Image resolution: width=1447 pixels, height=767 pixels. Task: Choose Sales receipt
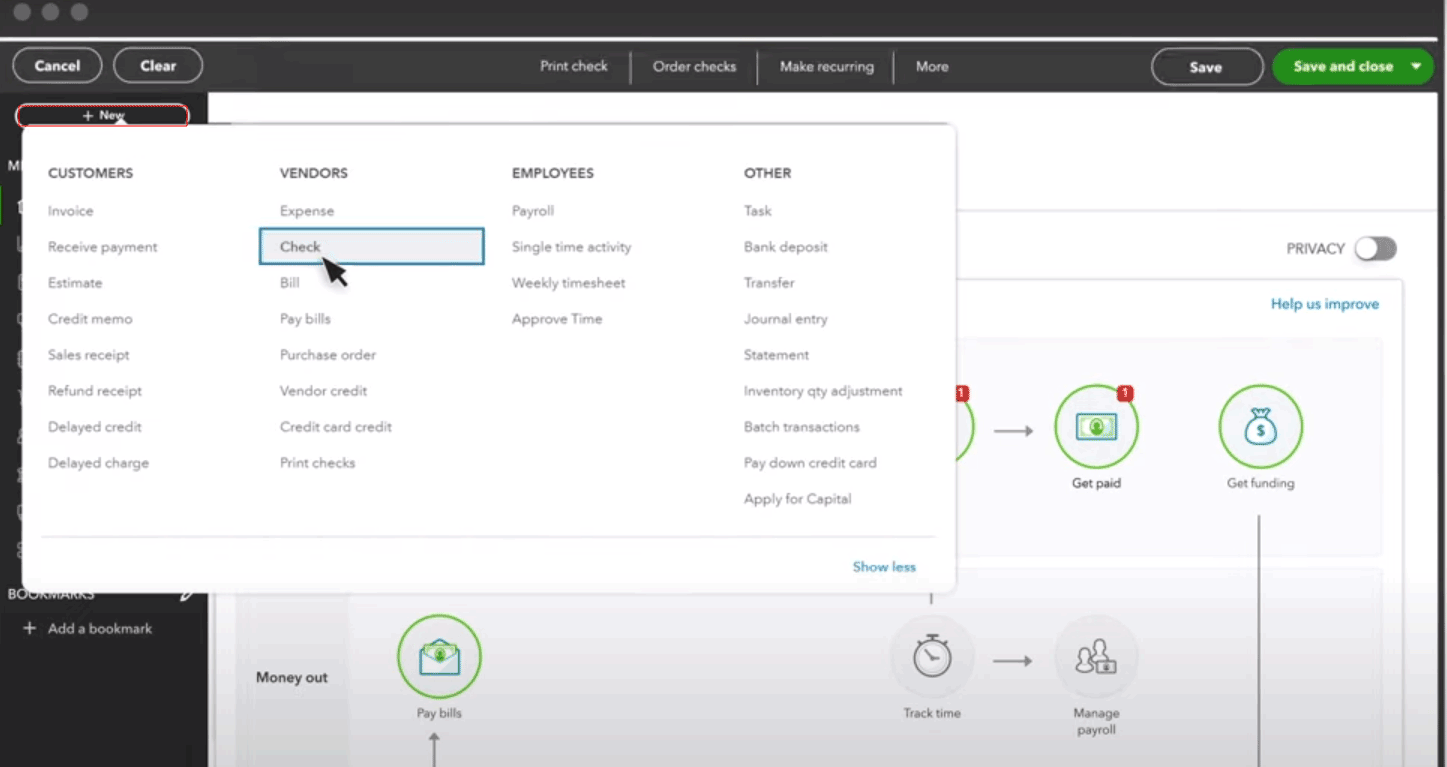(89, 355)
